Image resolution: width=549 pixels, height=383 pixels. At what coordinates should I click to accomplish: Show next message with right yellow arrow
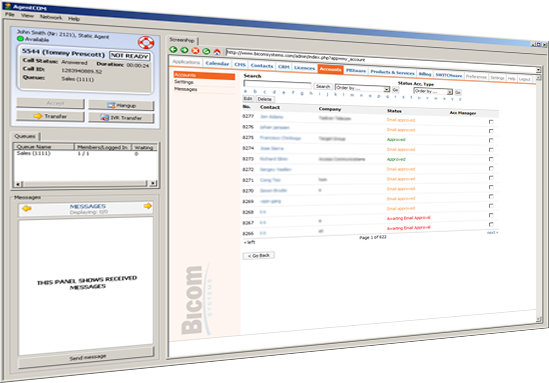(x=148, y=206)
